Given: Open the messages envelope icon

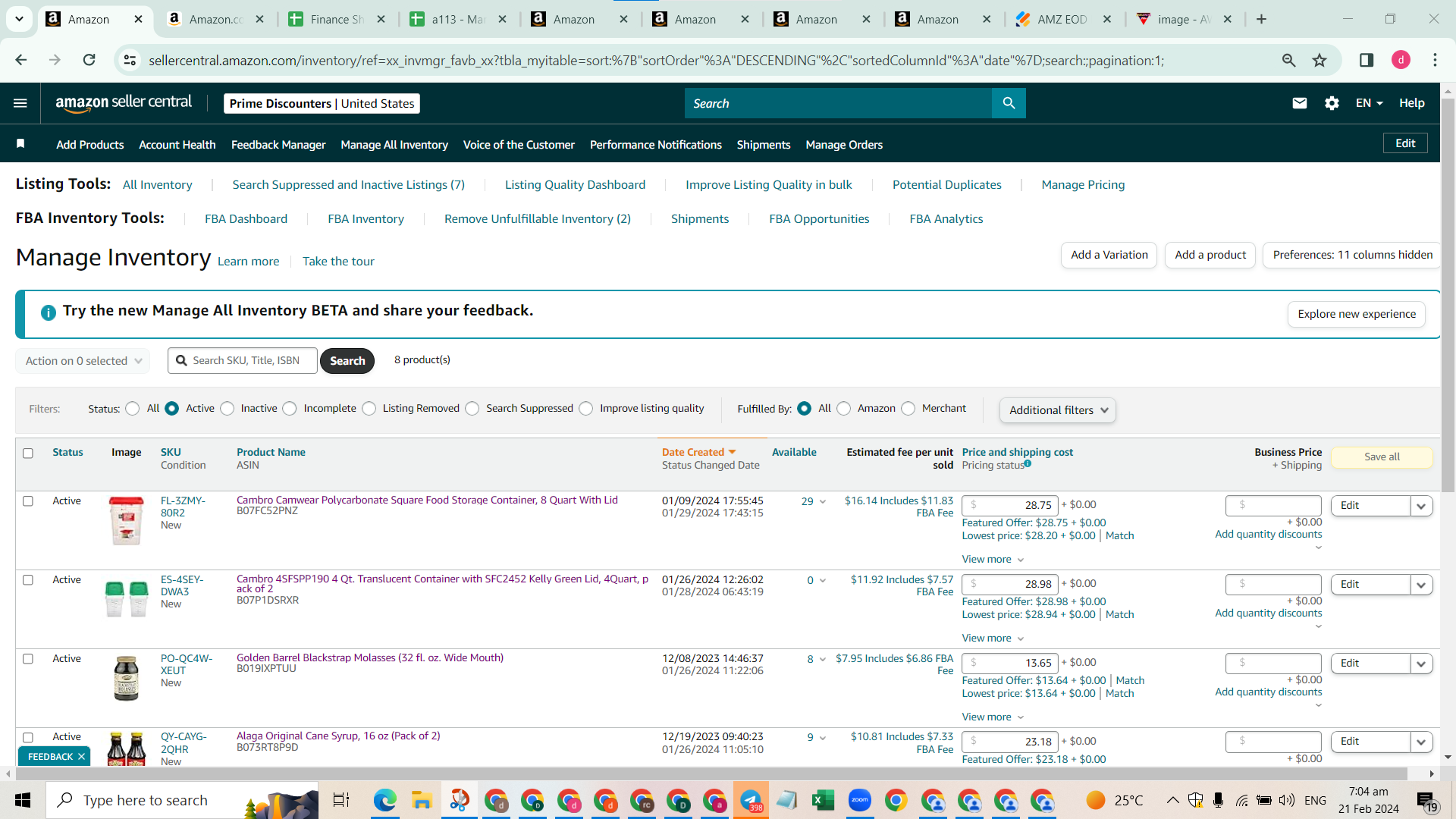Looking at the screenshot, I should point(1300,103).
